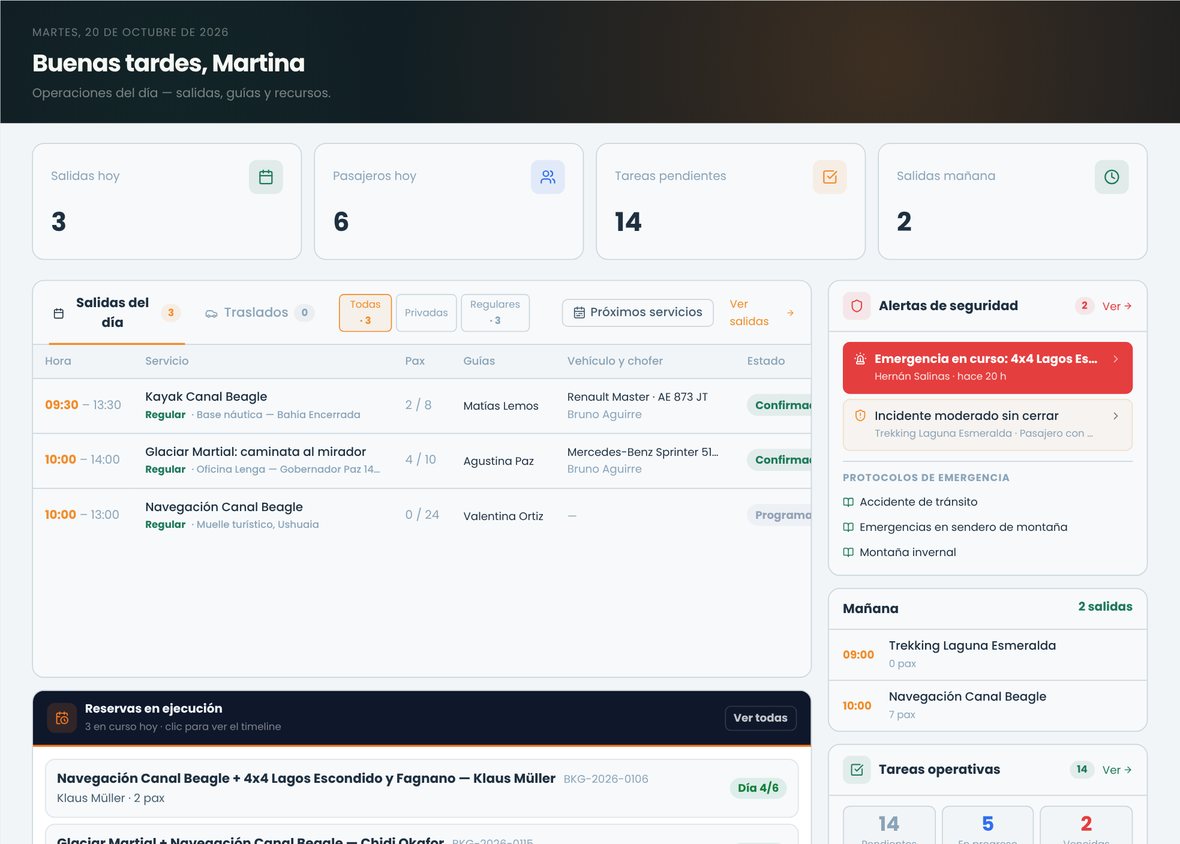Click the Hora column header
1180x844 pixels.
[x=58, y=361]
